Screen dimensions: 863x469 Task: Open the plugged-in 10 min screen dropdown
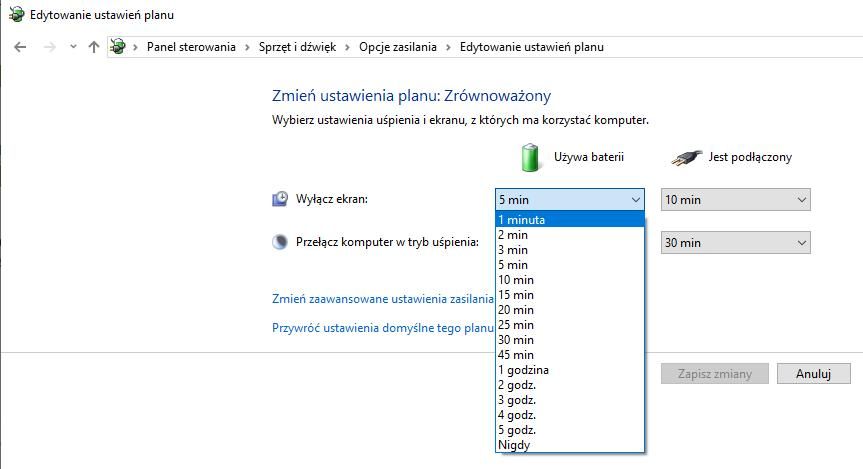(x=735, y=200)
